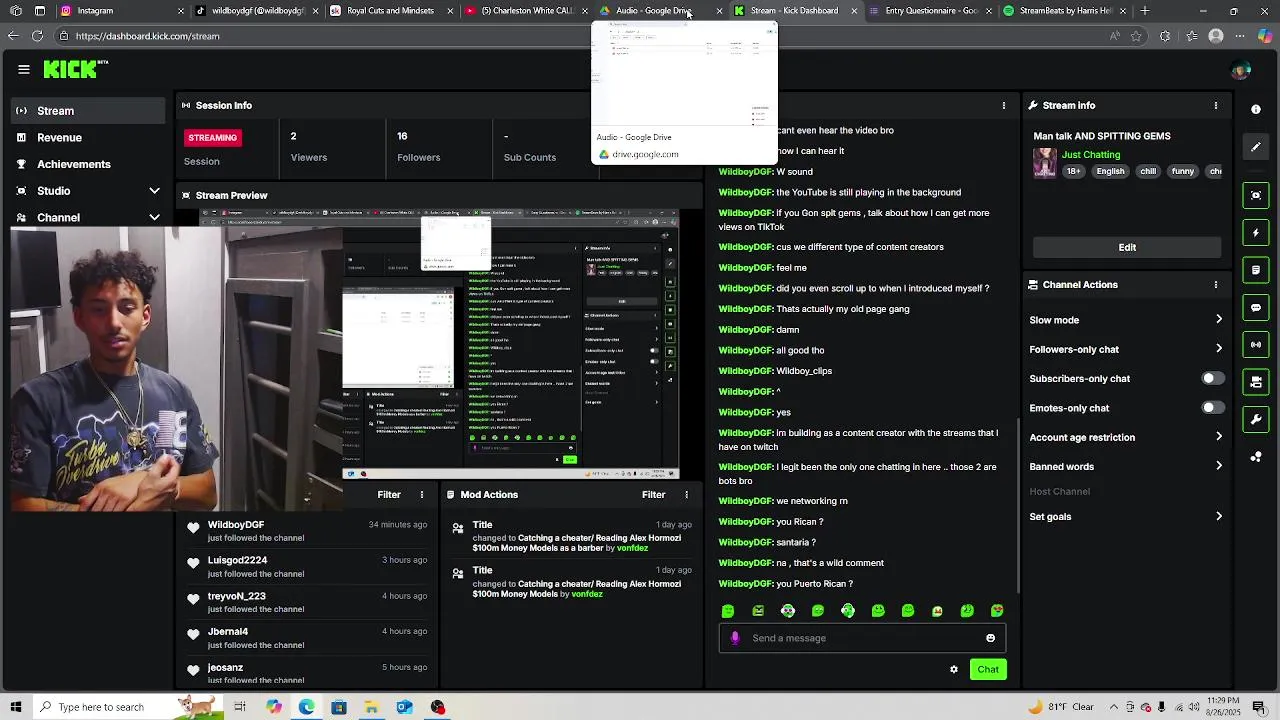The height and width of the screenshot is (720, 1280).
Task: Insert the first green Kick emote
Action: 728,611
